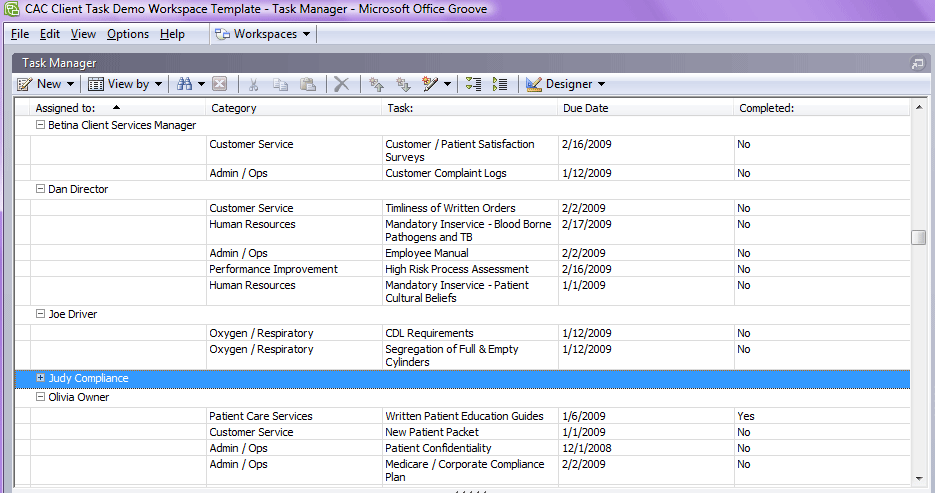
Task: Click the scrollbar down arrow
Action: [919, 479]
